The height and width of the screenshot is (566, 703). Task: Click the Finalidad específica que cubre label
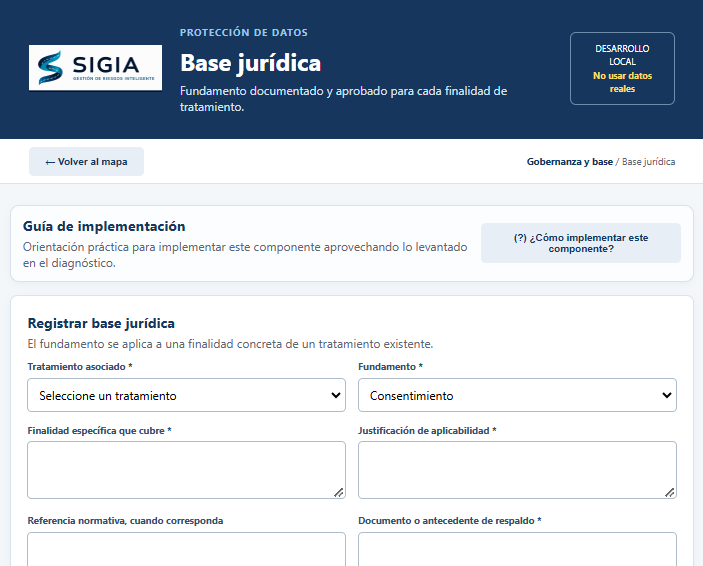(100, 431)
